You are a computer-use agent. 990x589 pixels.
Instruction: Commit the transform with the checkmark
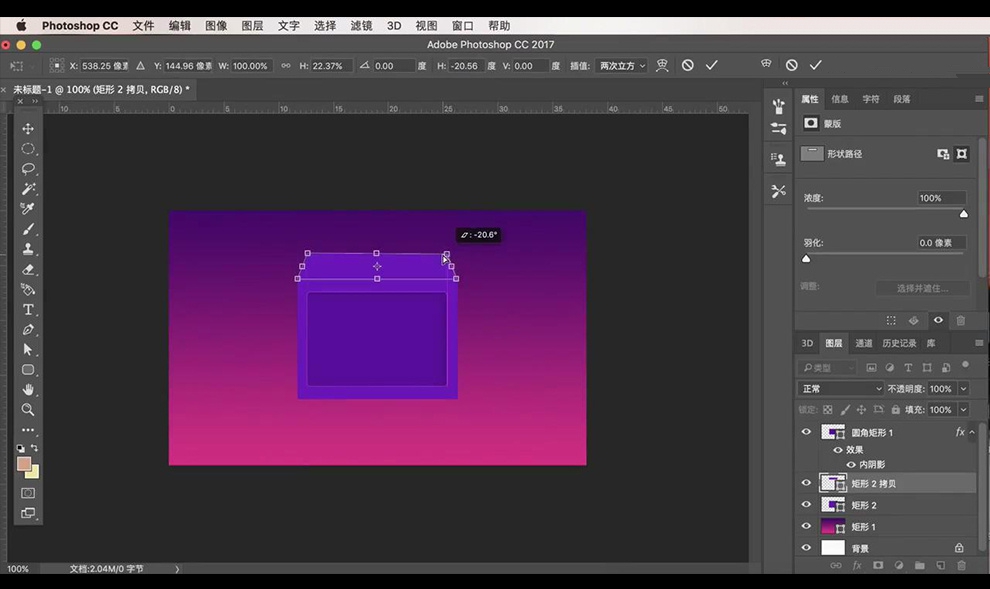tap(712, 65)
